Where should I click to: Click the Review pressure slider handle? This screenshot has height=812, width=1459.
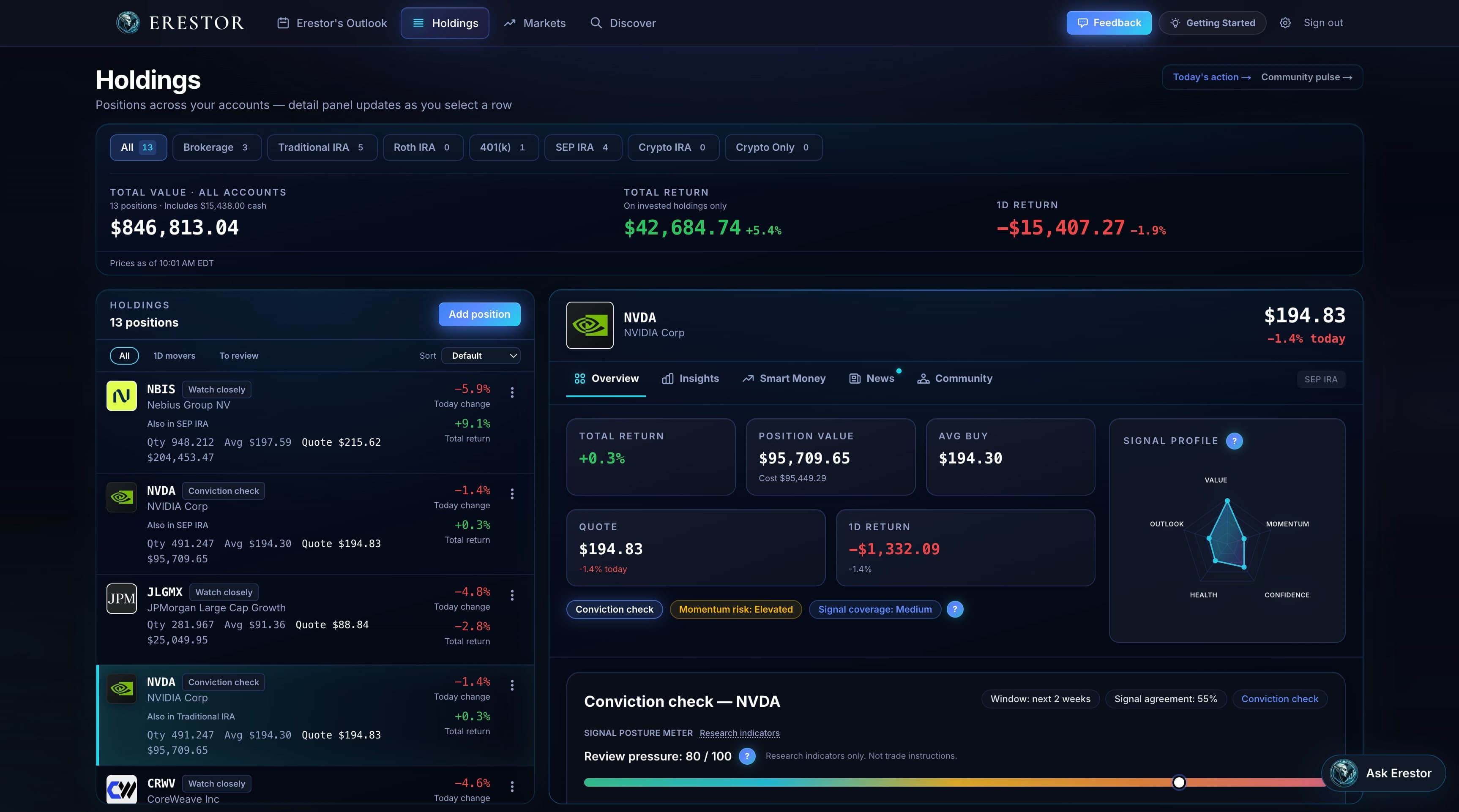point(1179,782)
